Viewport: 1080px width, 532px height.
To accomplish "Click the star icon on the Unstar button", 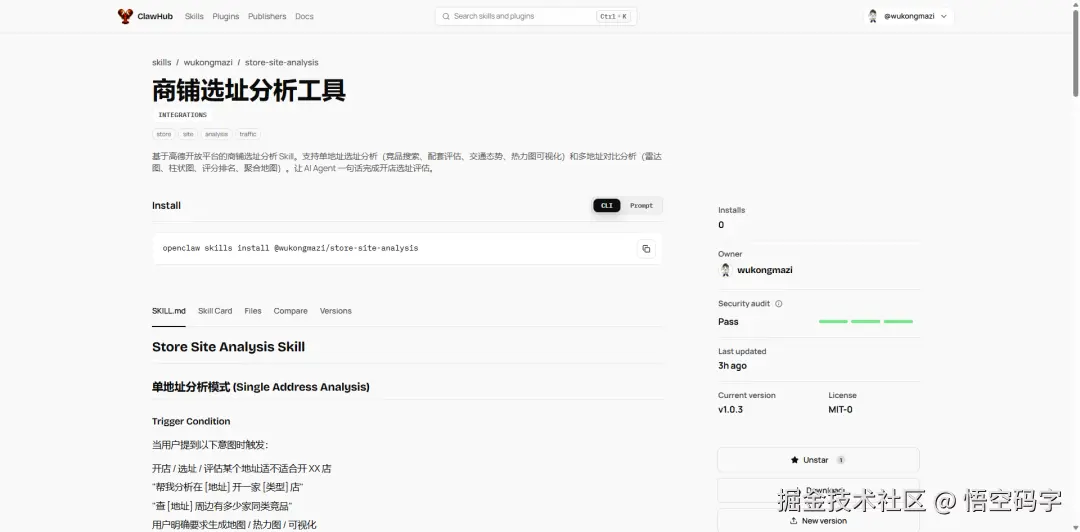I will click(x=795, y=460).
